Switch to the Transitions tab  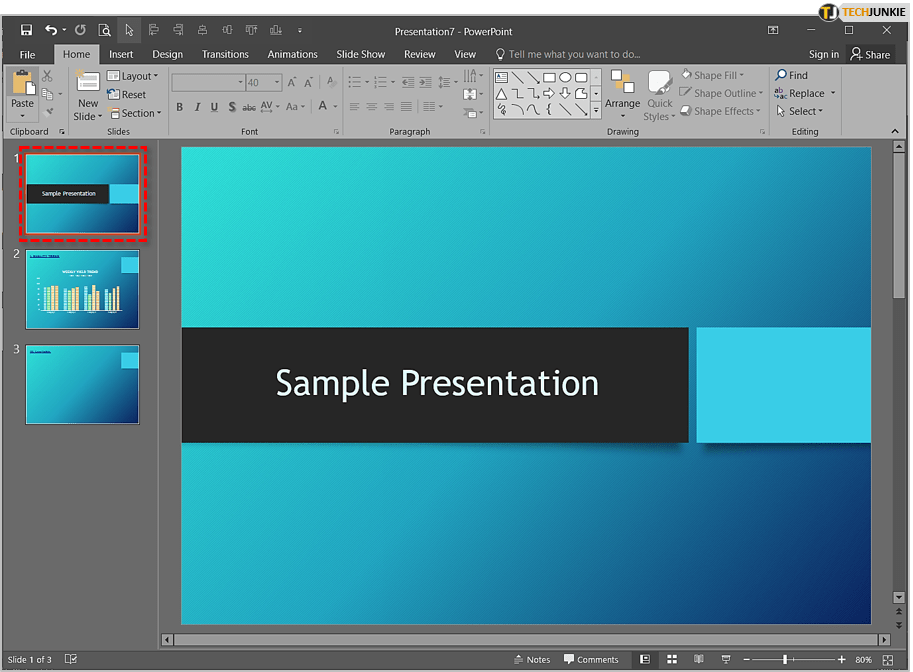tap(225, 54)
